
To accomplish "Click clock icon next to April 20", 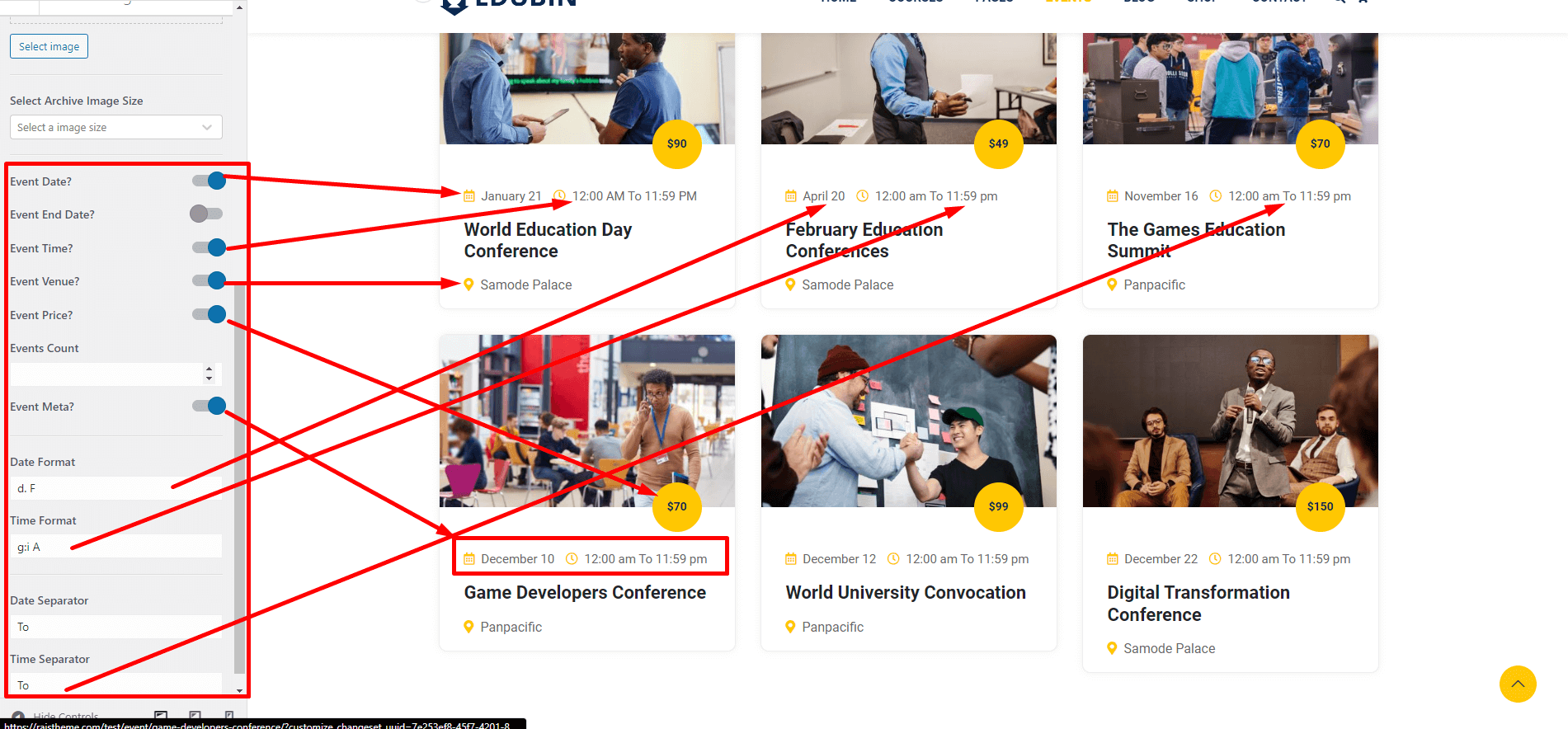I will (x=863, y=196).
